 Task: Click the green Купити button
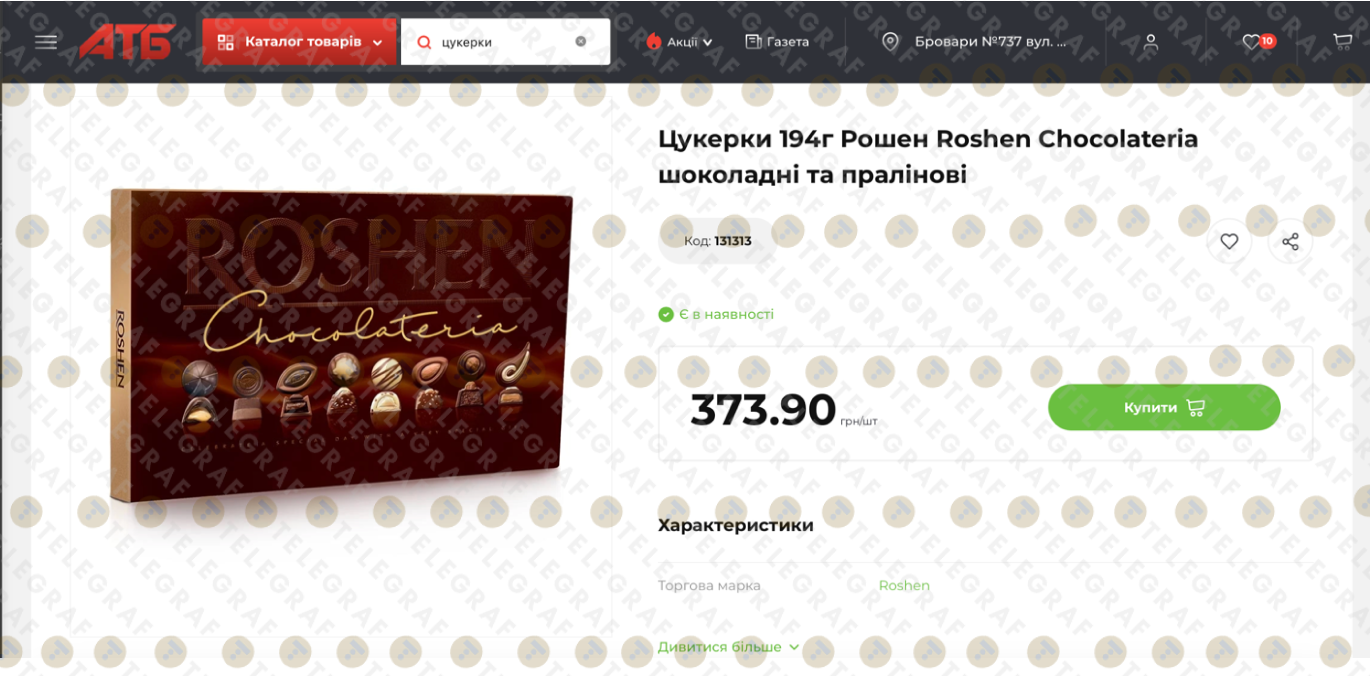click(1164, 407)
